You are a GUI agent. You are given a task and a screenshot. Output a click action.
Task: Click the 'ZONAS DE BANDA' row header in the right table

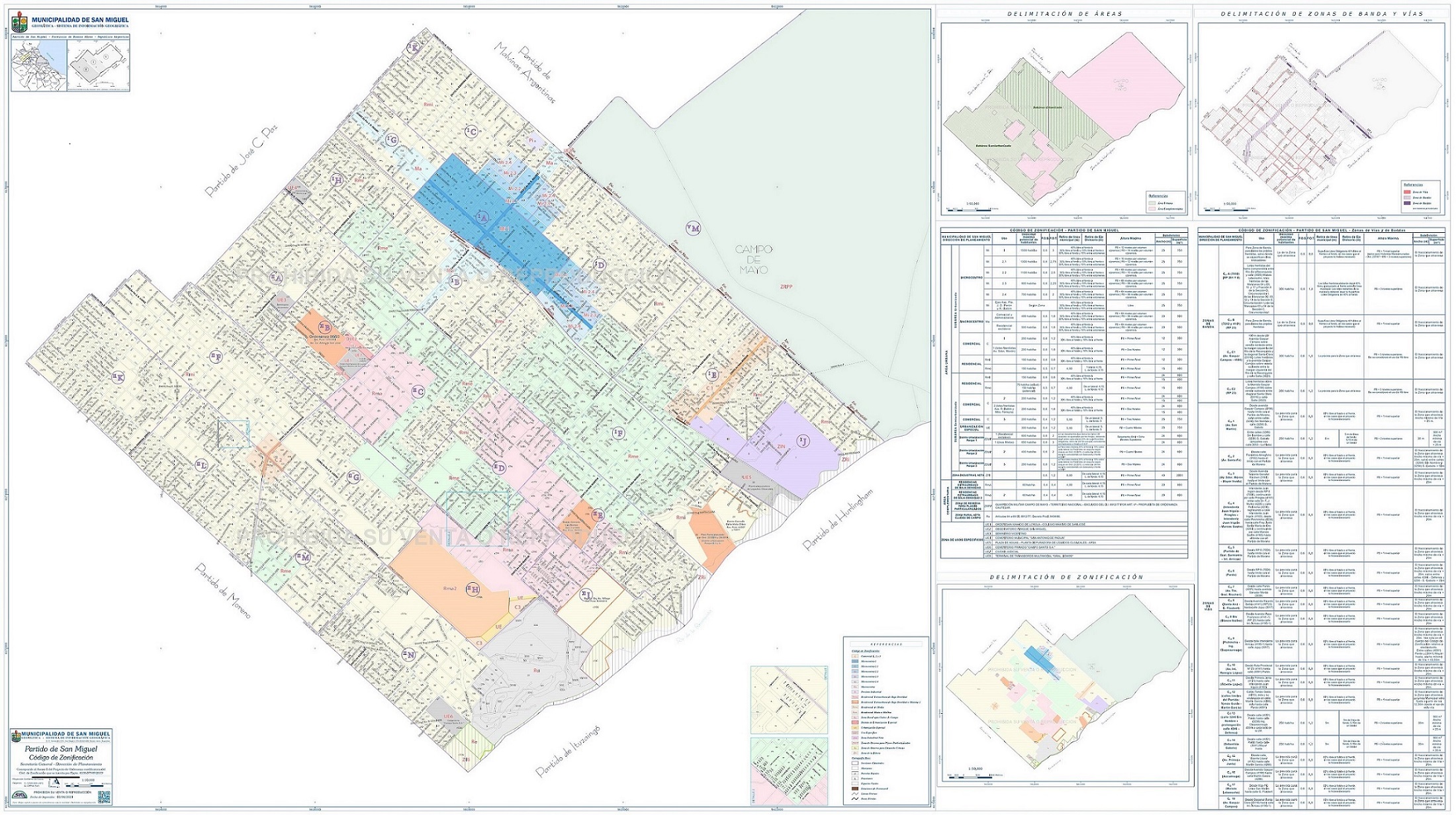coord(1208,323)
